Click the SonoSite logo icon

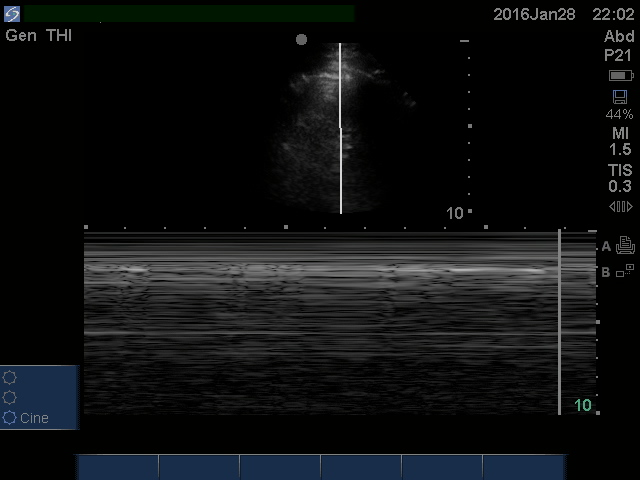12,14
